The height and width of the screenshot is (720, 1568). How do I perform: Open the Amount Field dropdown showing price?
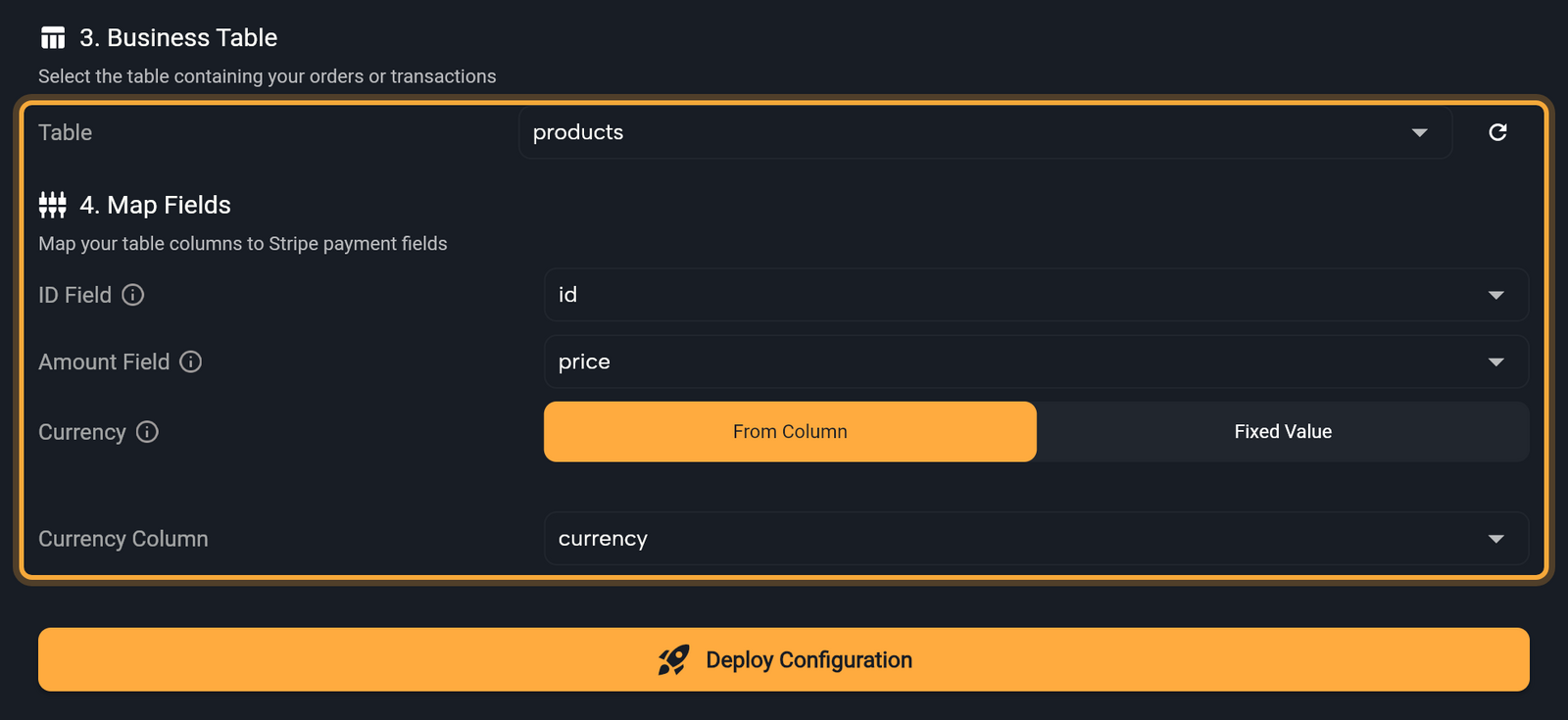coord(1036,361)
